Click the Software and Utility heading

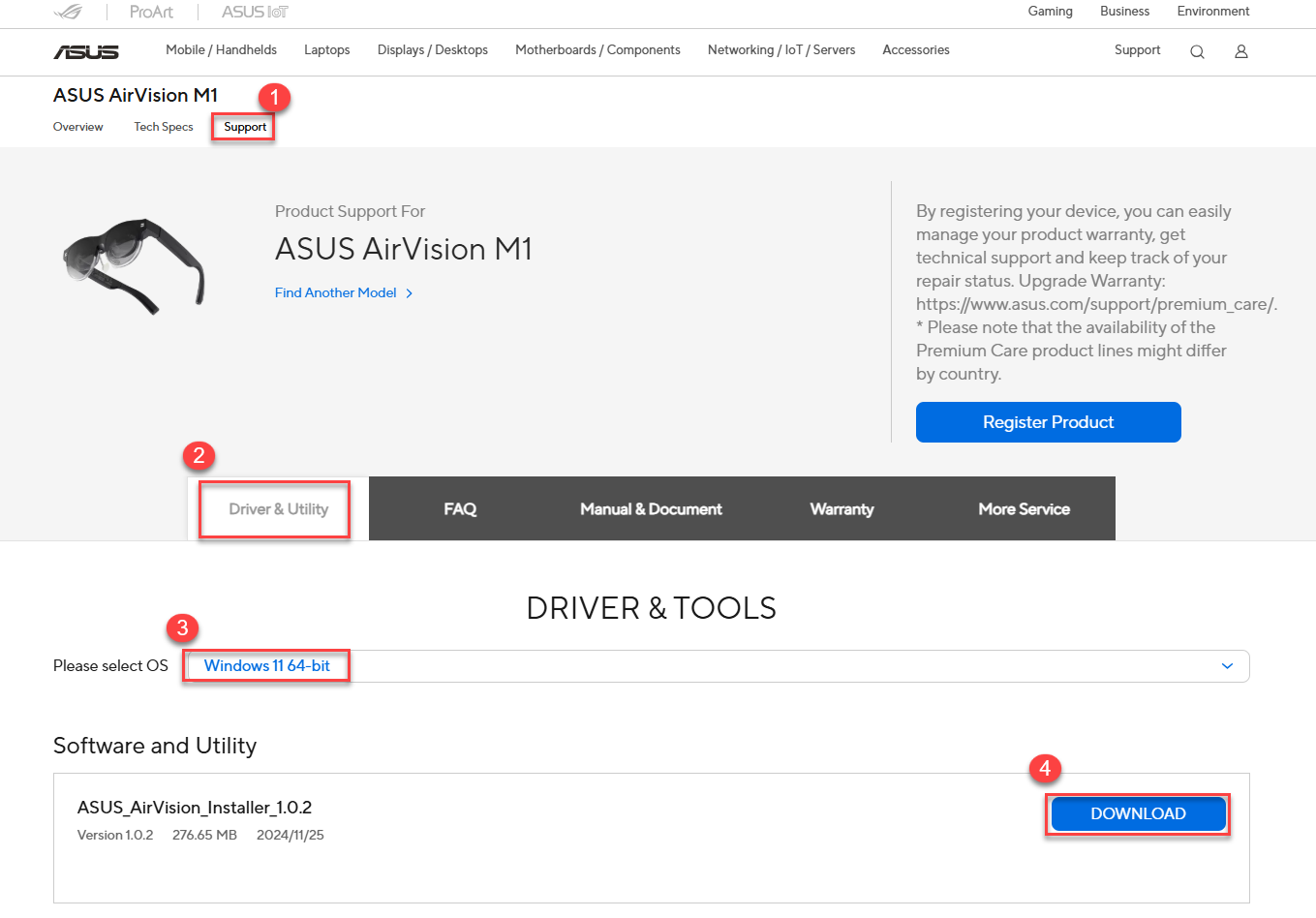coord(155,746)
